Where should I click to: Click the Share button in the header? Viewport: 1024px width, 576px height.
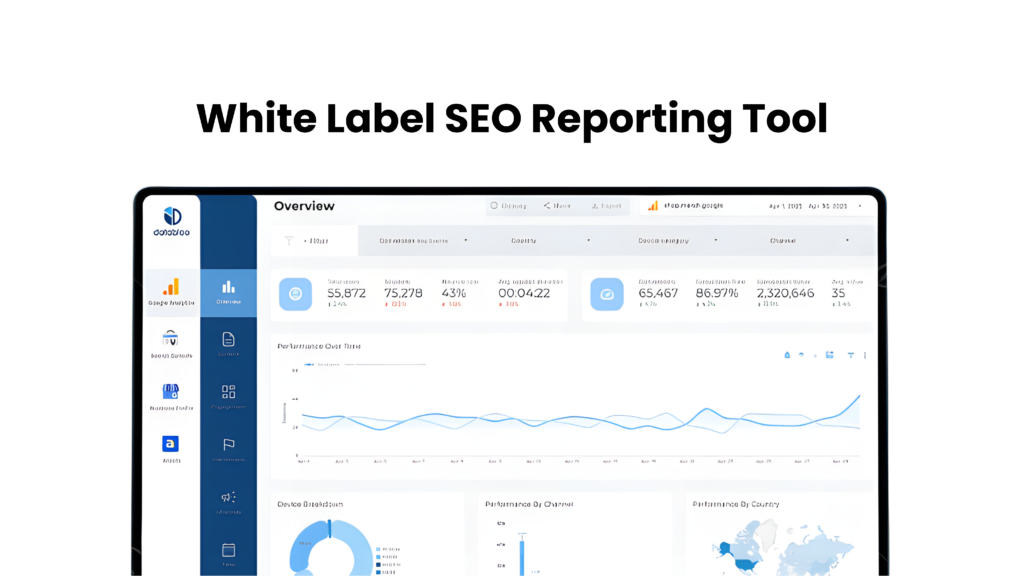557,206
